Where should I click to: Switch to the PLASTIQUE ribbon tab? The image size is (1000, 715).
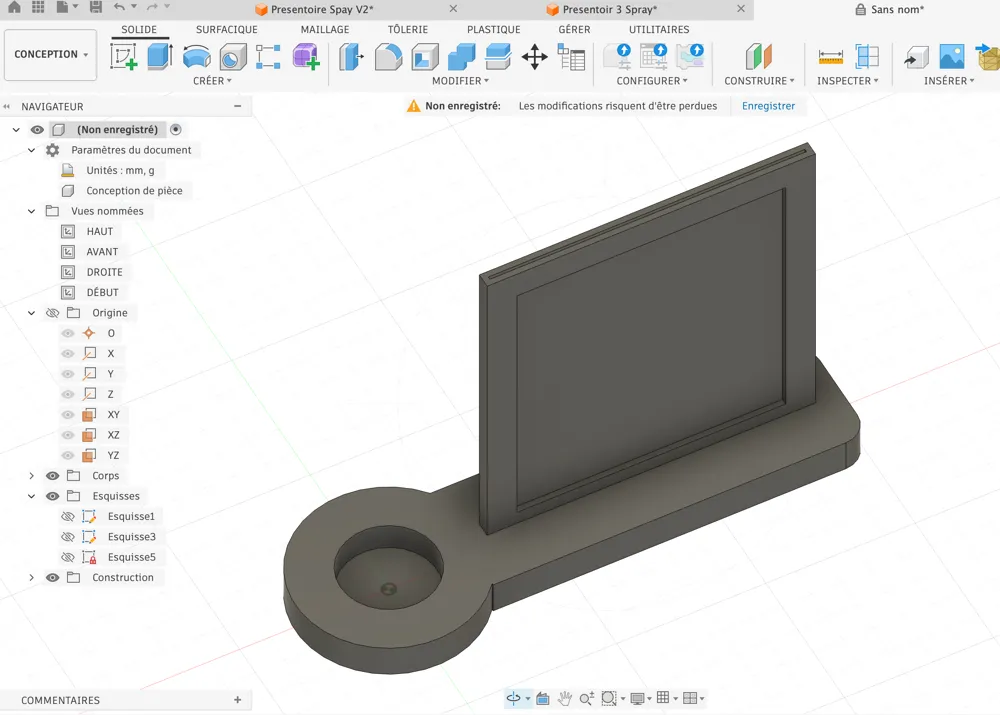[x=494, y=29]
